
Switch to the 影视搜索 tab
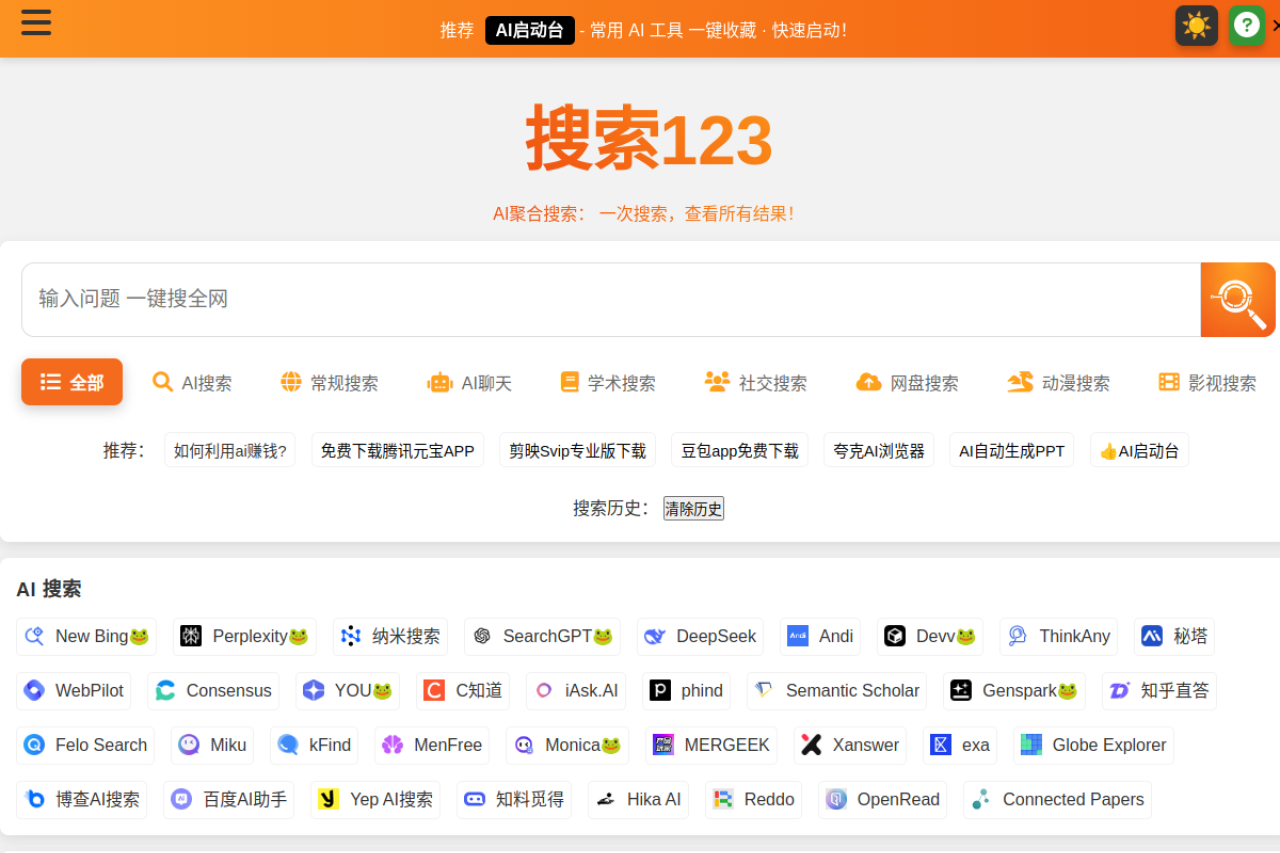point(1207,382)
